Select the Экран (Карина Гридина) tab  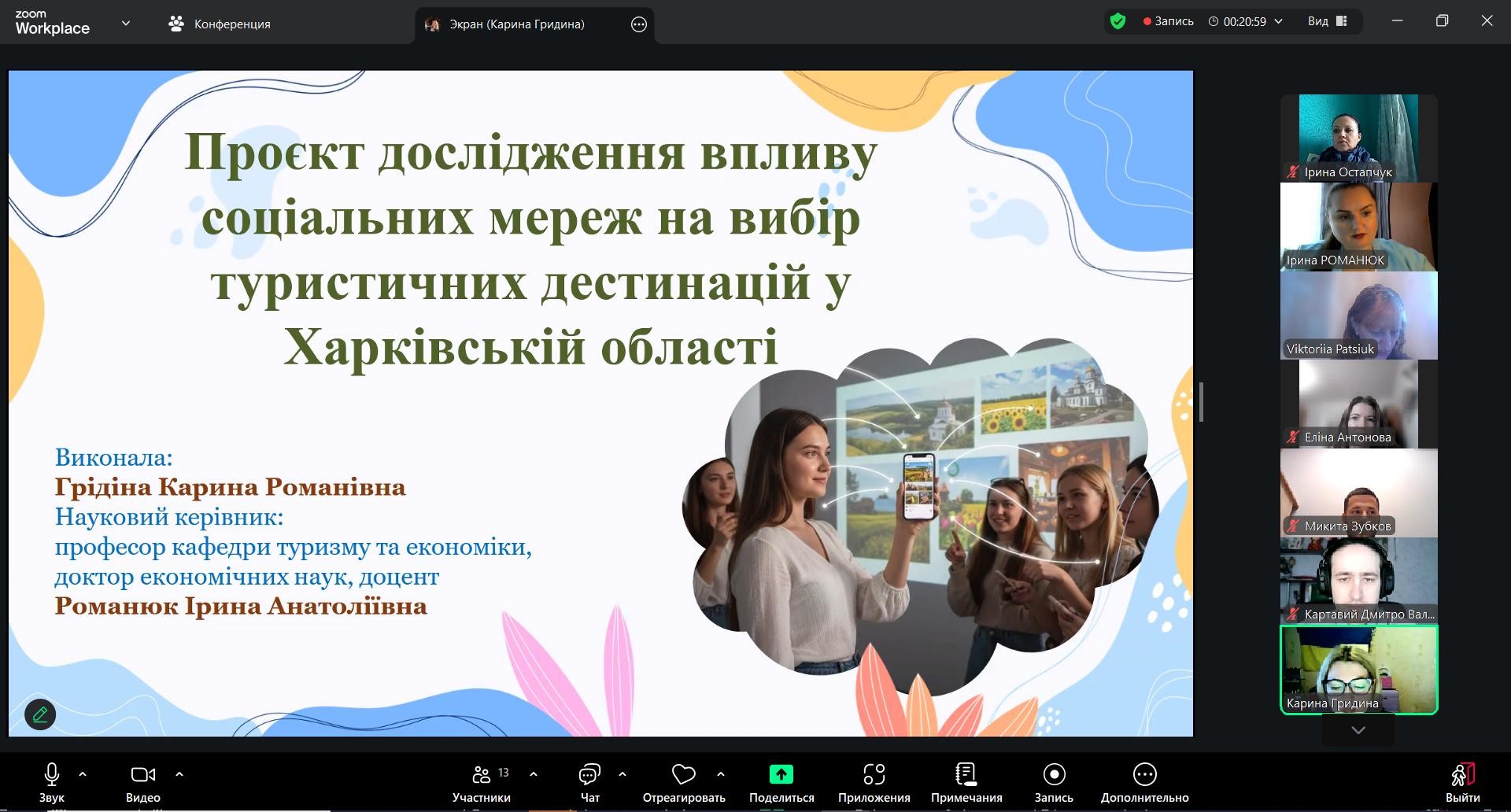point(516,24)
